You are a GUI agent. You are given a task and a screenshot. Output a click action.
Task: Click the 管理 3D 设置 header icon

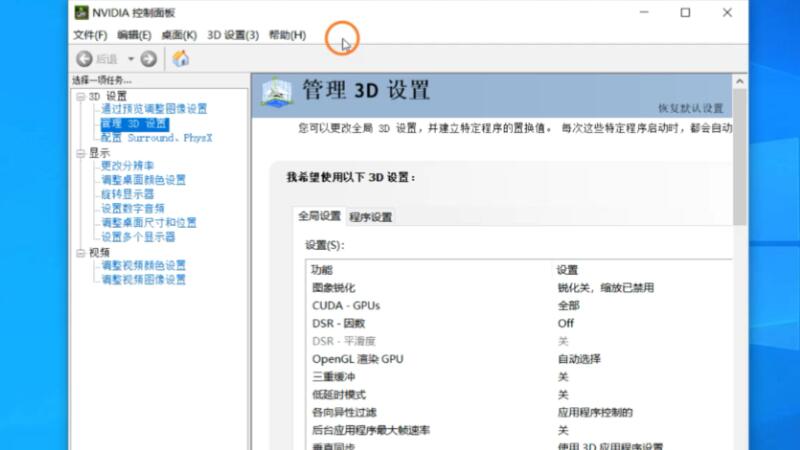[x=277, y=91]
